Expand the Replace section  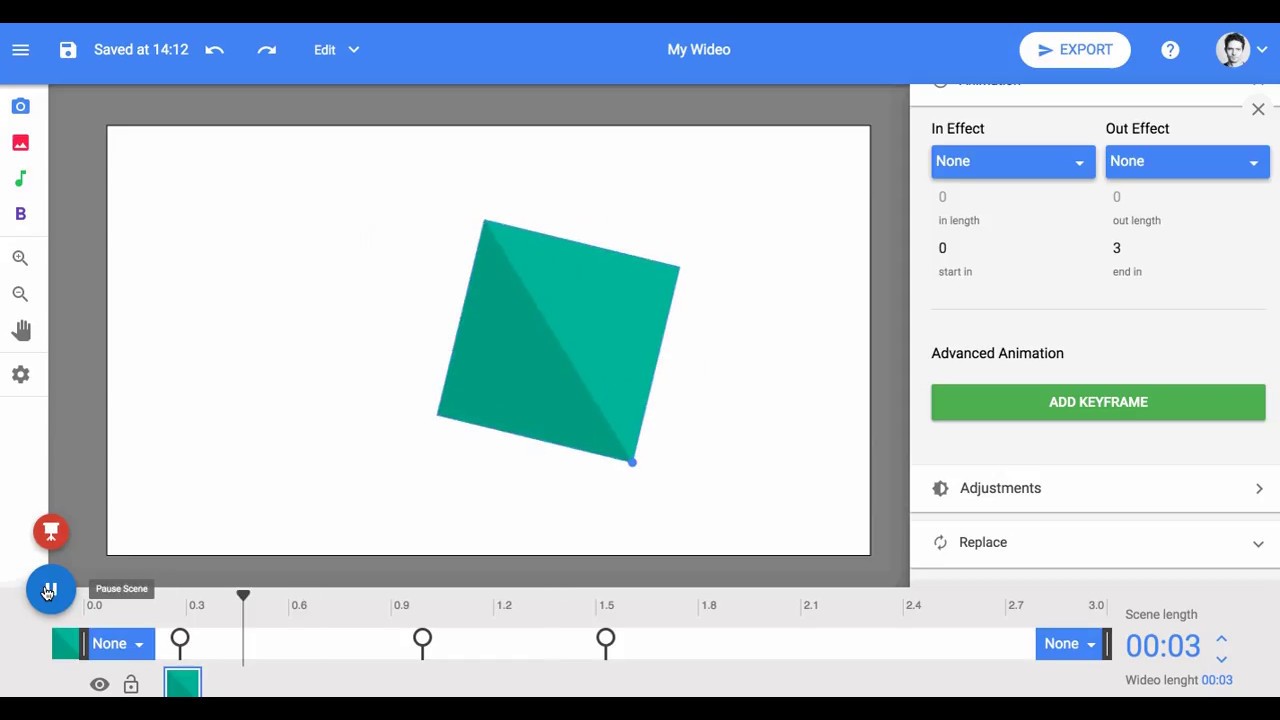pyautogui.click(x=1095, y=542)
